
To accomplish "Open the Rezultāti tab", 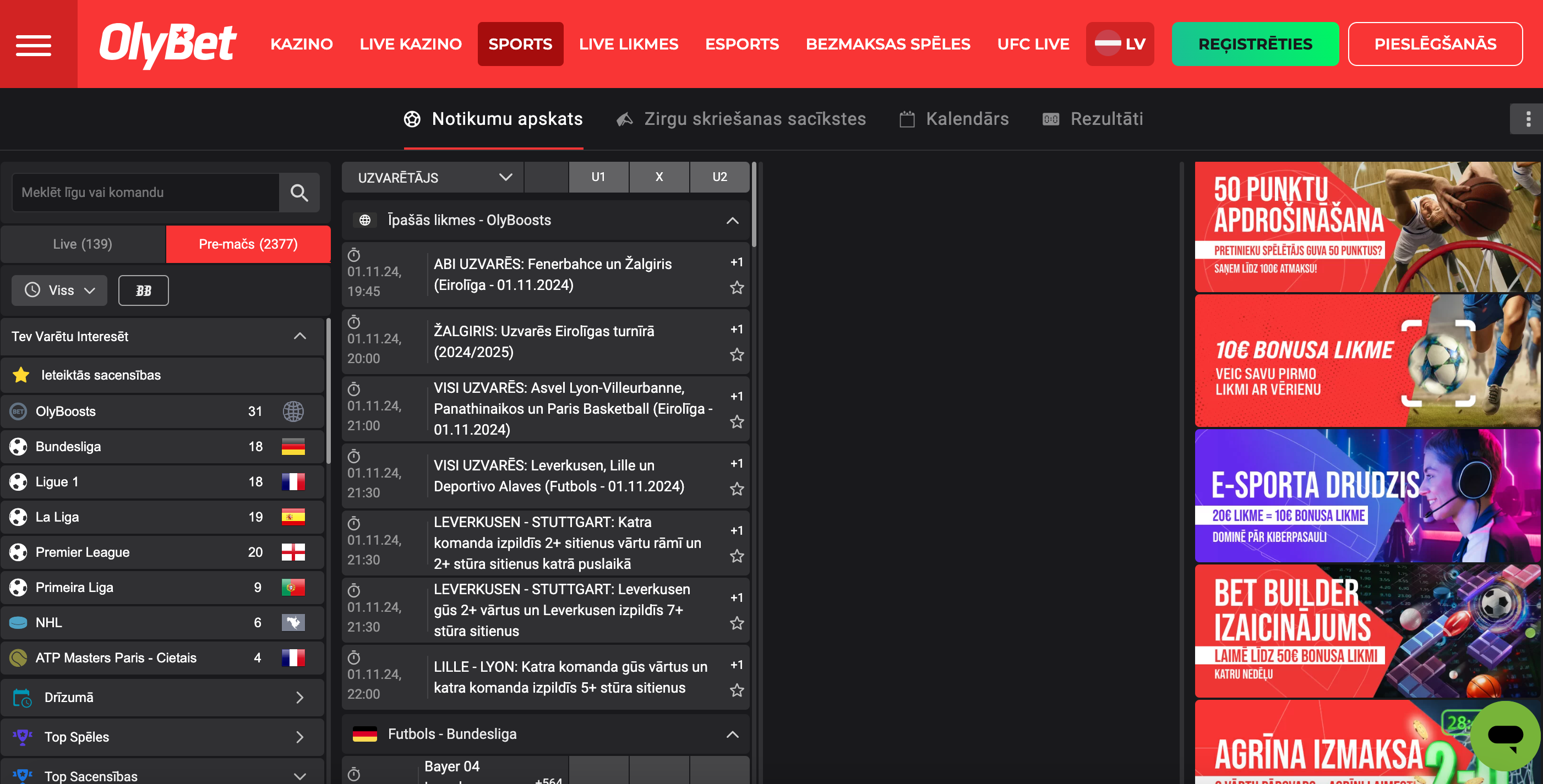I will coord(1093,119).
